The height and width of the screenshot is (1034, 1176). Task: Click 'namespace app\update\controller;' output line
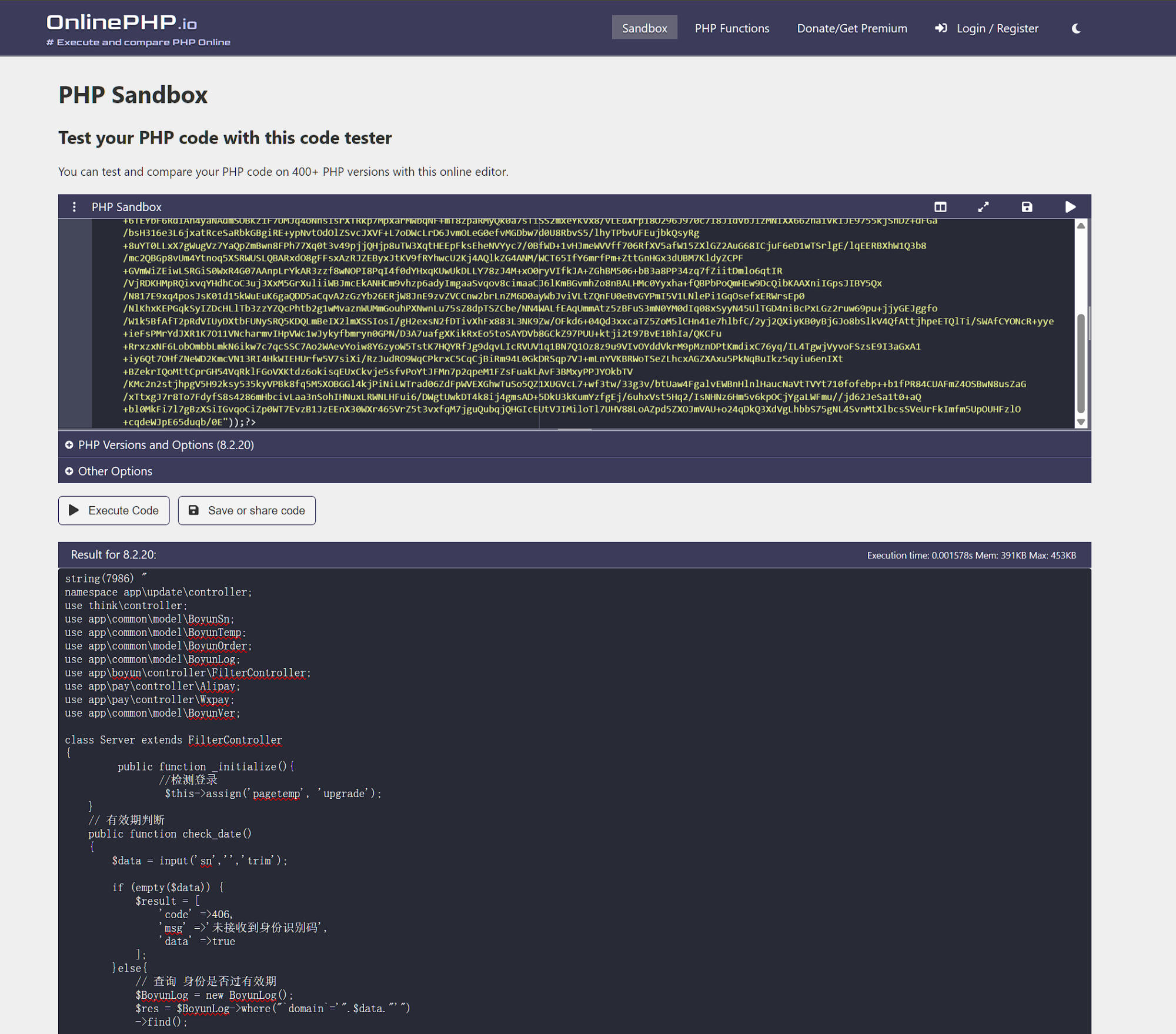point(158,592)
